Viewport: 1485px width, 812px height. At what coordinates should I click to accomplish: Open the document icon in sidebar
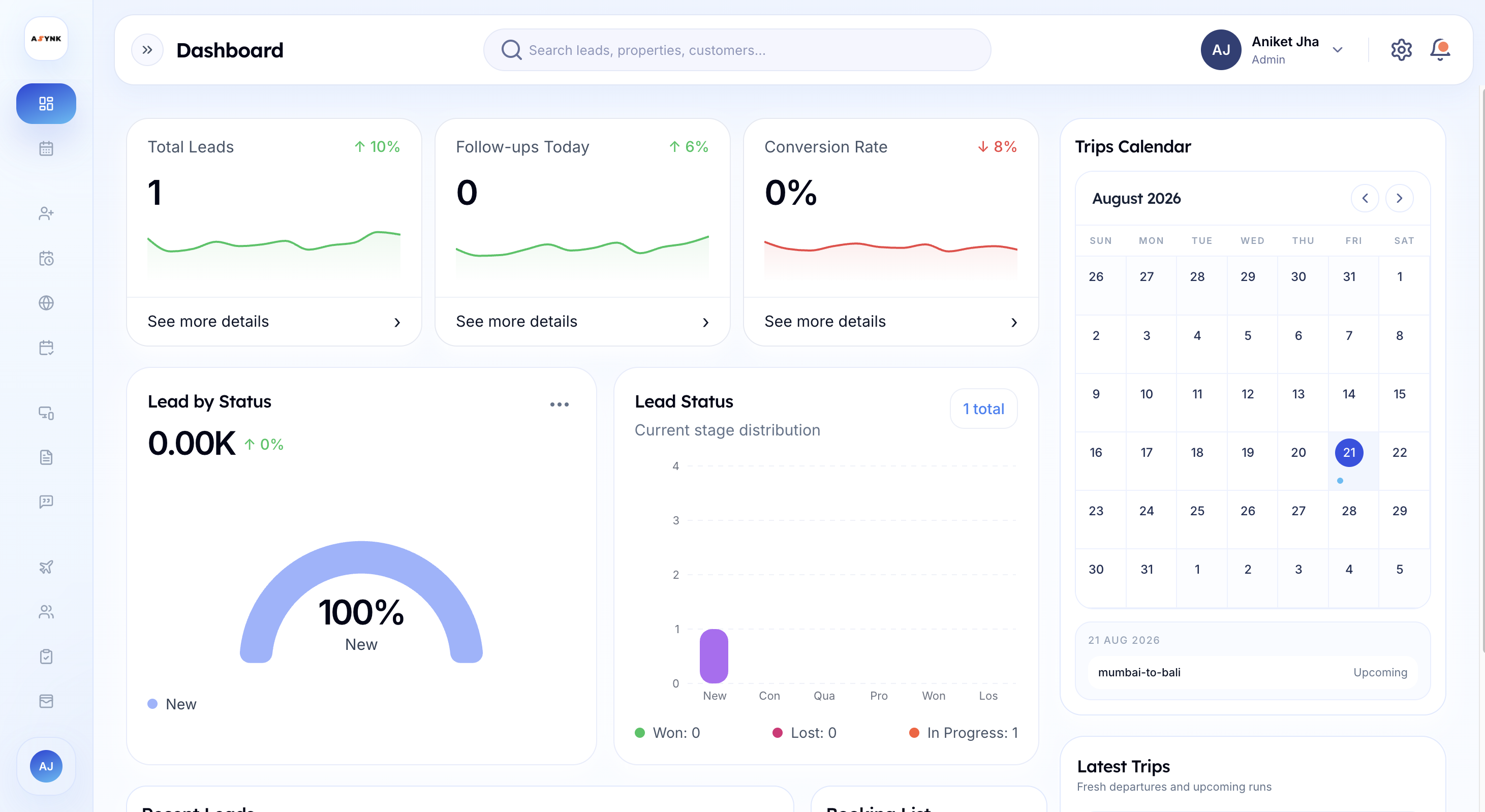[x=46, y=458]
